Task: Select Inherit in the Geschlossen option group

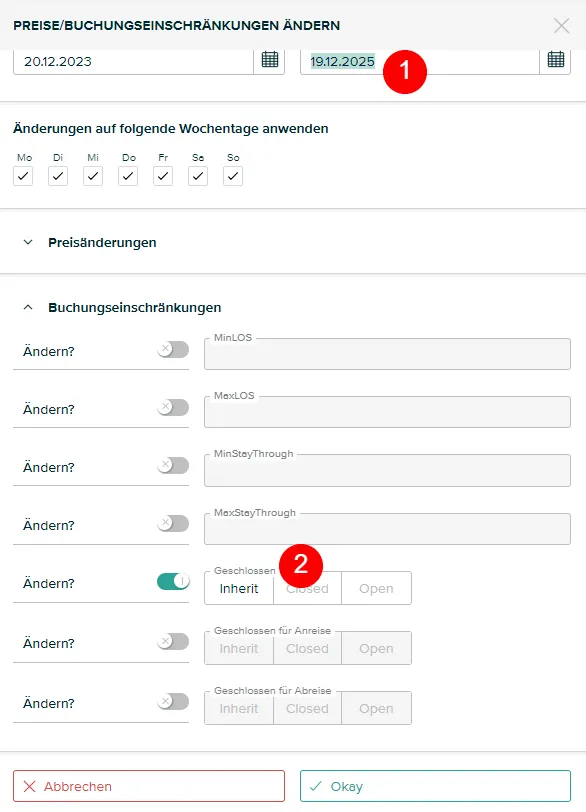Action: click(239, 589)
